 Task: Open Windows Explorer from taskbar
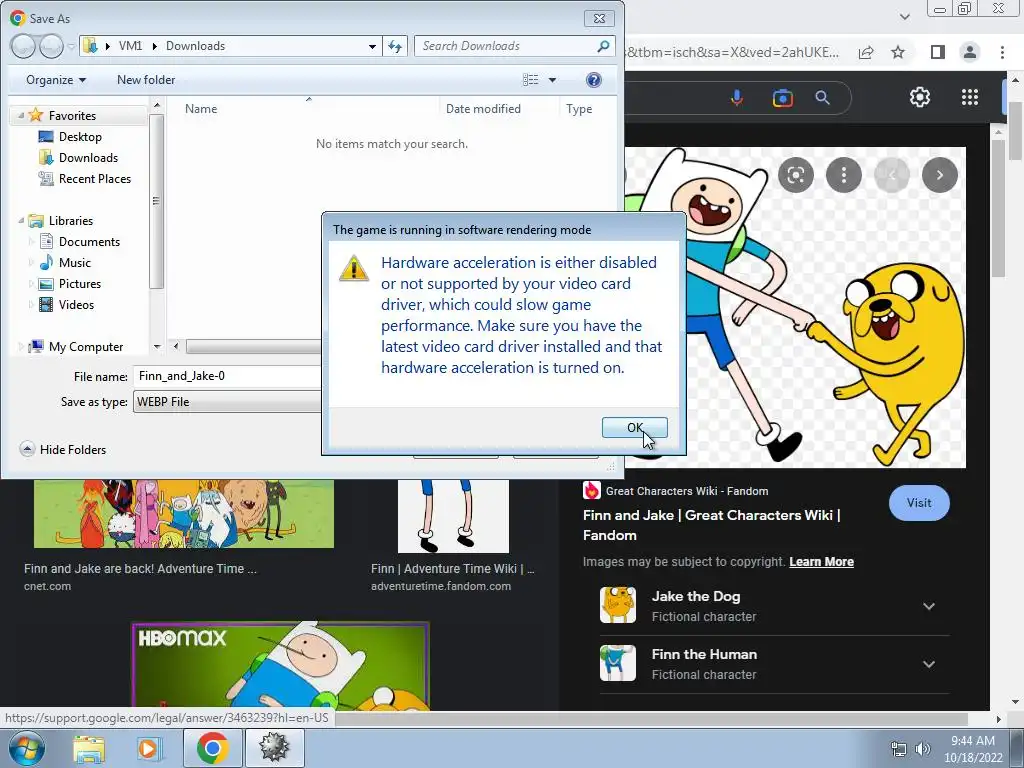pos(89,748)
